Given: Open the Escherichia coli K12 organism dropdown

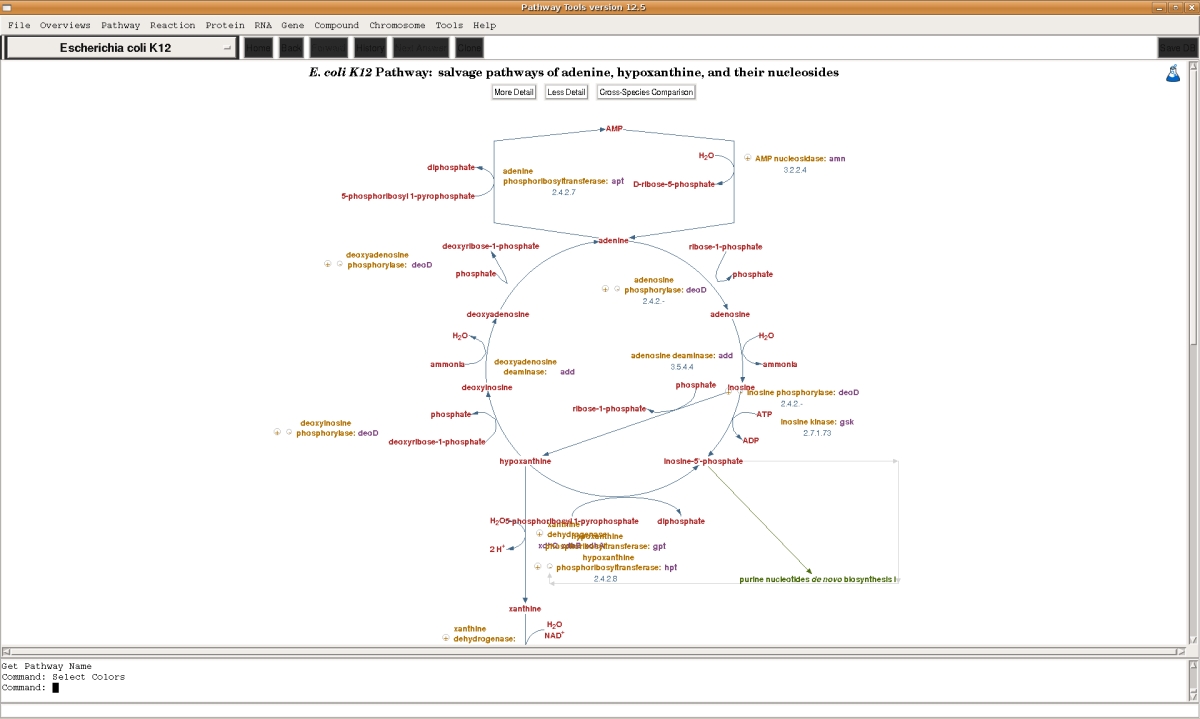Looking at the screenshot, I should 122,48.
